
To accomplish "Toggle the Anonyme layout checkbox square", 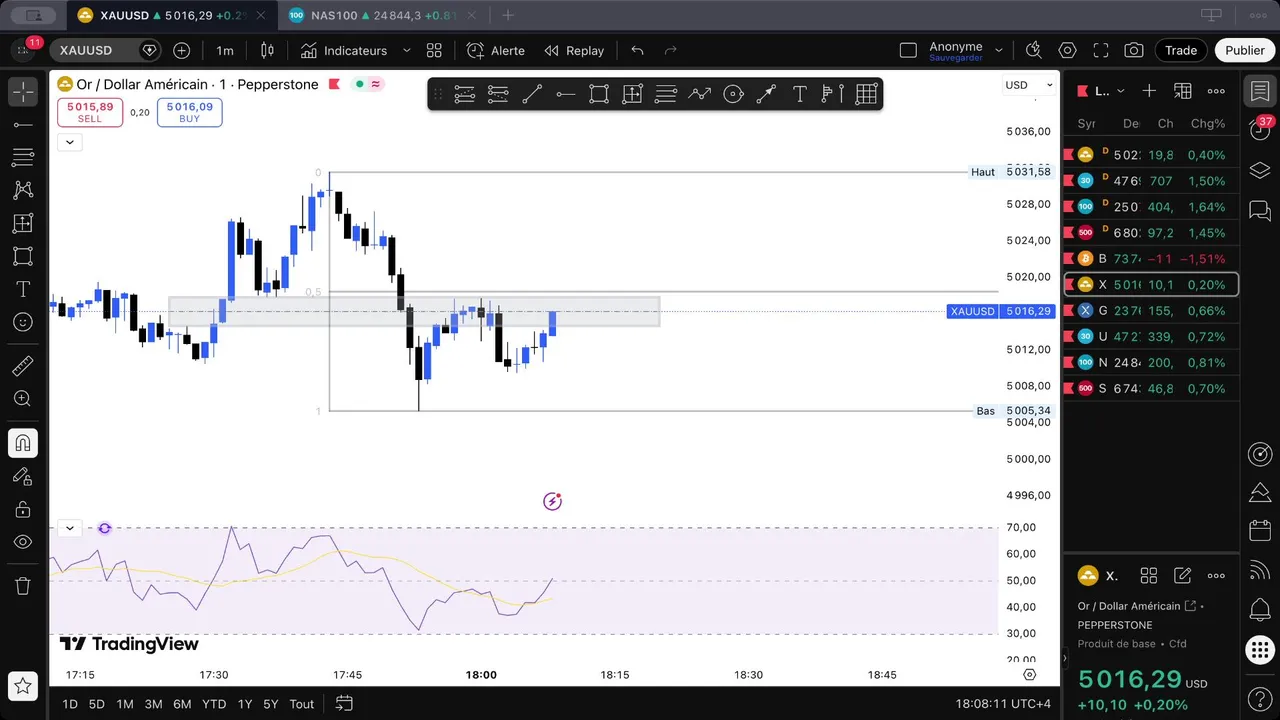I will tap(908, 51).
